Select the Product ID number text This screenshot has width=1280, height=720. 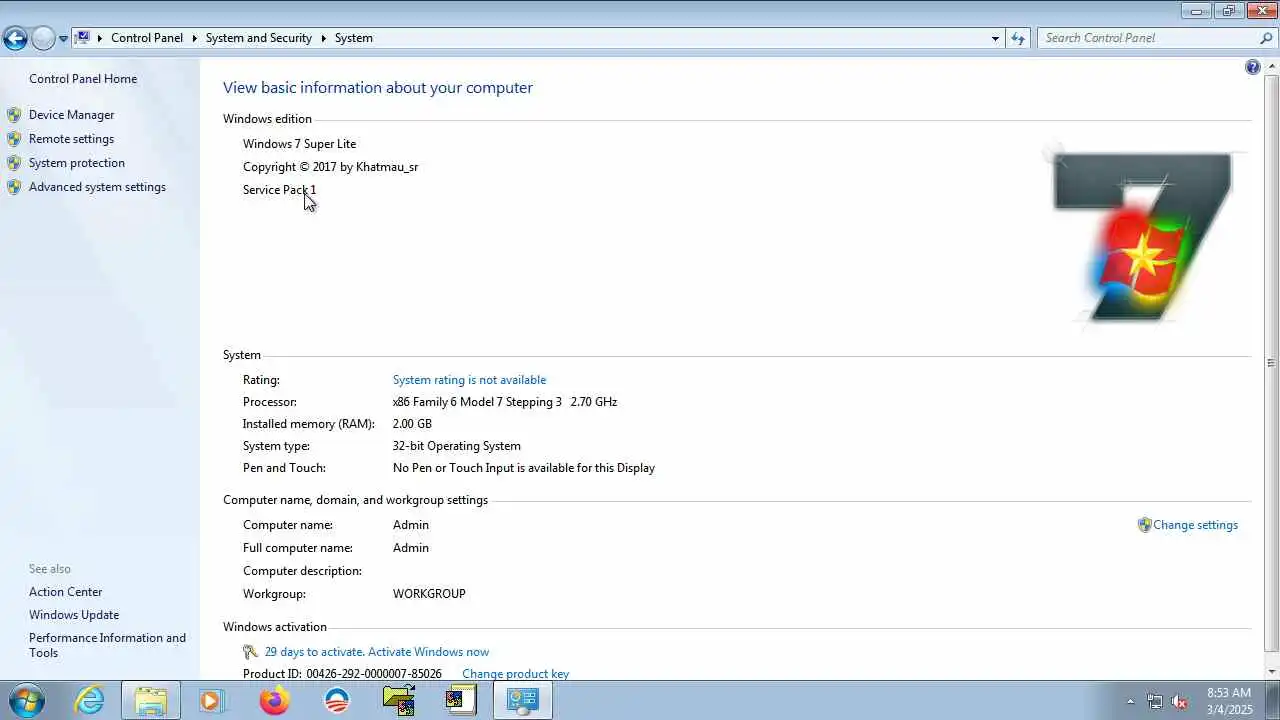[374, 674]
